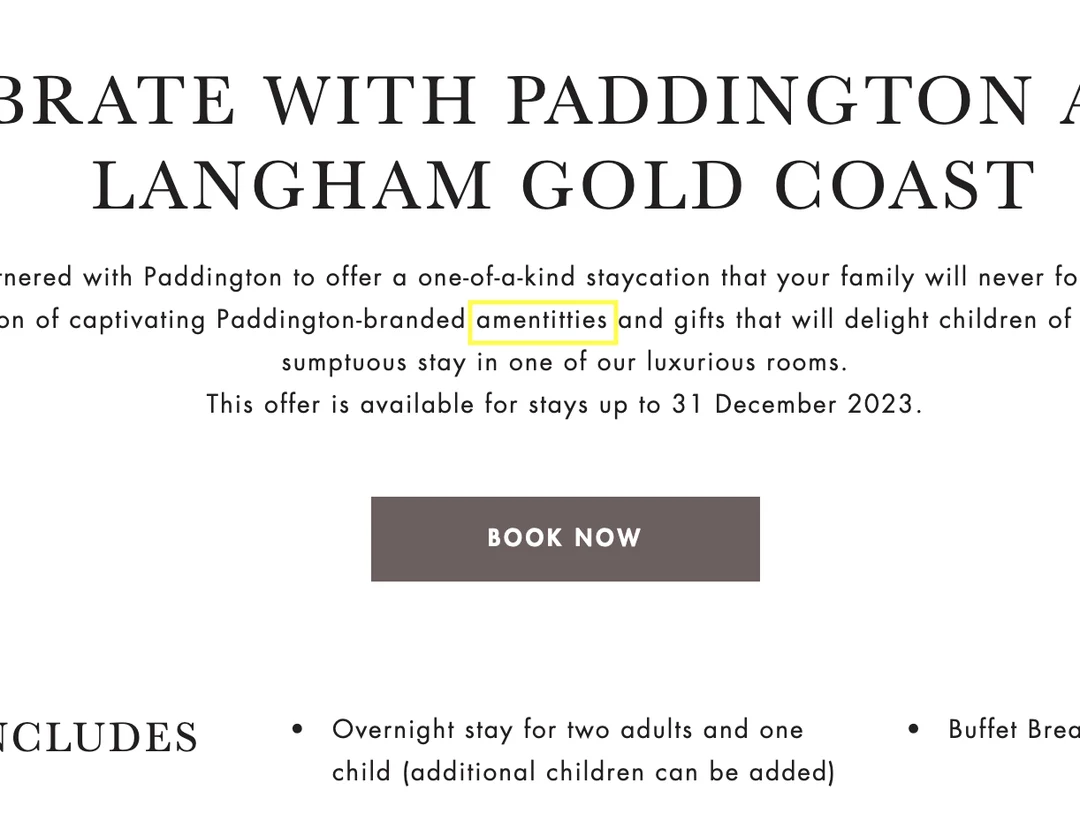
Task: Click the "Buffet Brea..." bullet item
Action: point(1013,729)
